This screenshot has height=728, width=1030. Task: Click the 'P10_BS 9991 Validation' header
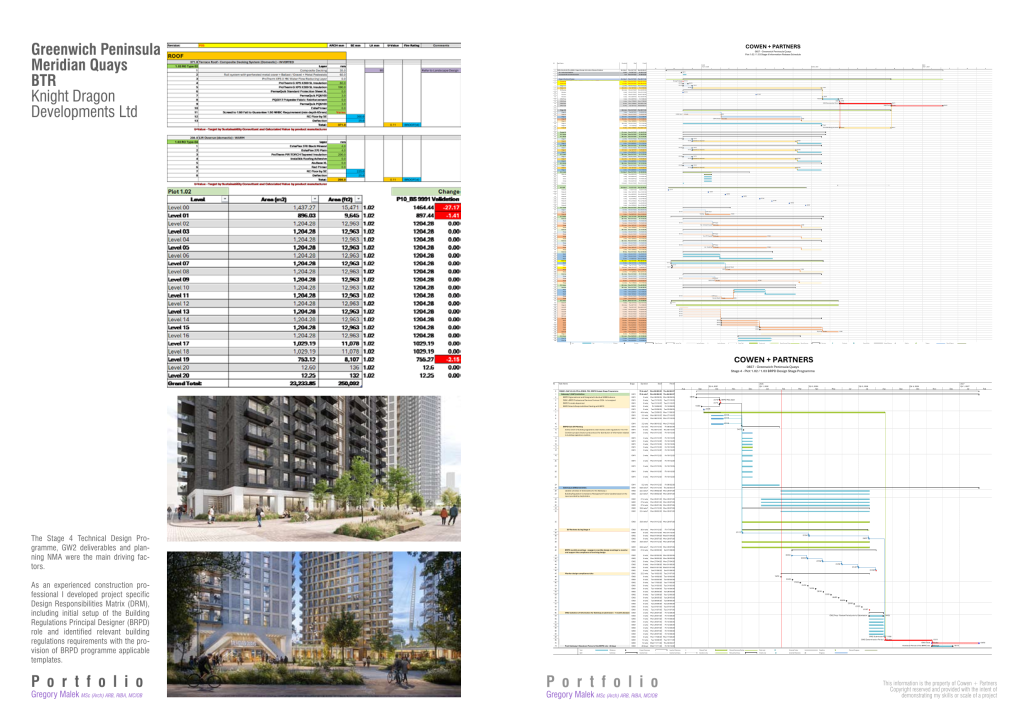click(428, 199)
